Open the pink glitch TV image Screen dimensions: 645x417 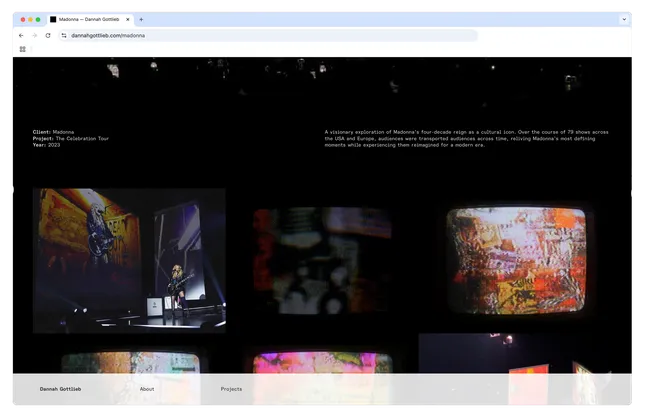(x=322, y=362)
